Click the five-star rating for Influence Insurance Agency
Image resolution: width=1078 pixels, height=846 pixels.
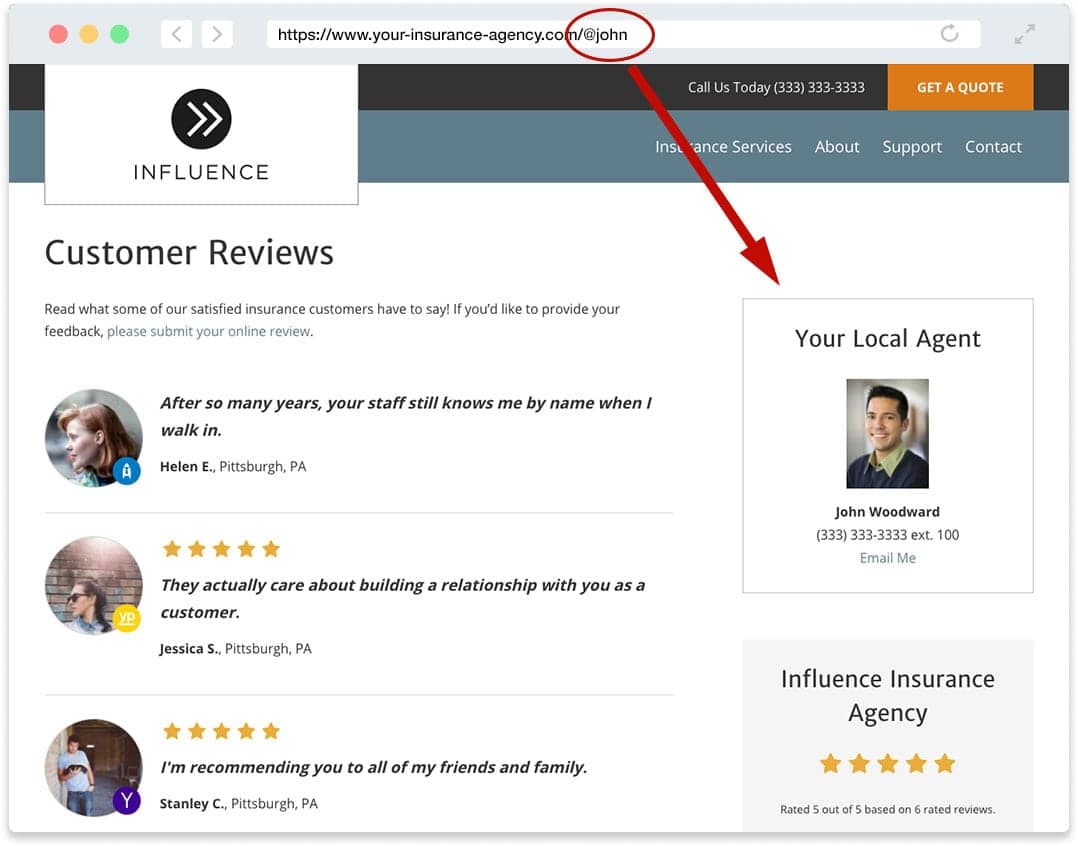[x=887, y=763]
